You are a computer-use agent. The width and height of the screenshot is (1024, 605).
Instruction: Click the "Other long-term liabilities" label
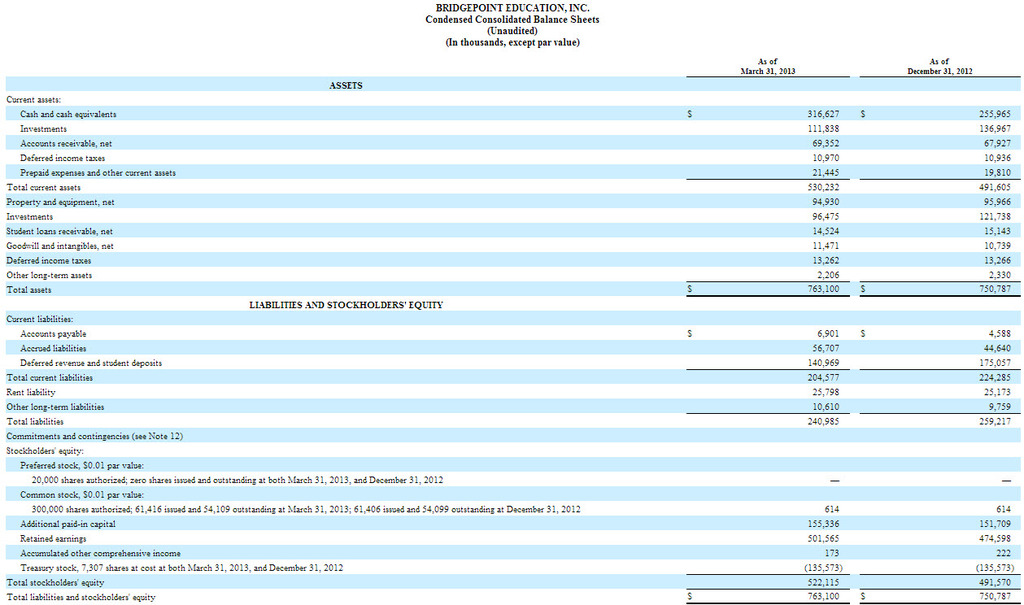point(56,407)
